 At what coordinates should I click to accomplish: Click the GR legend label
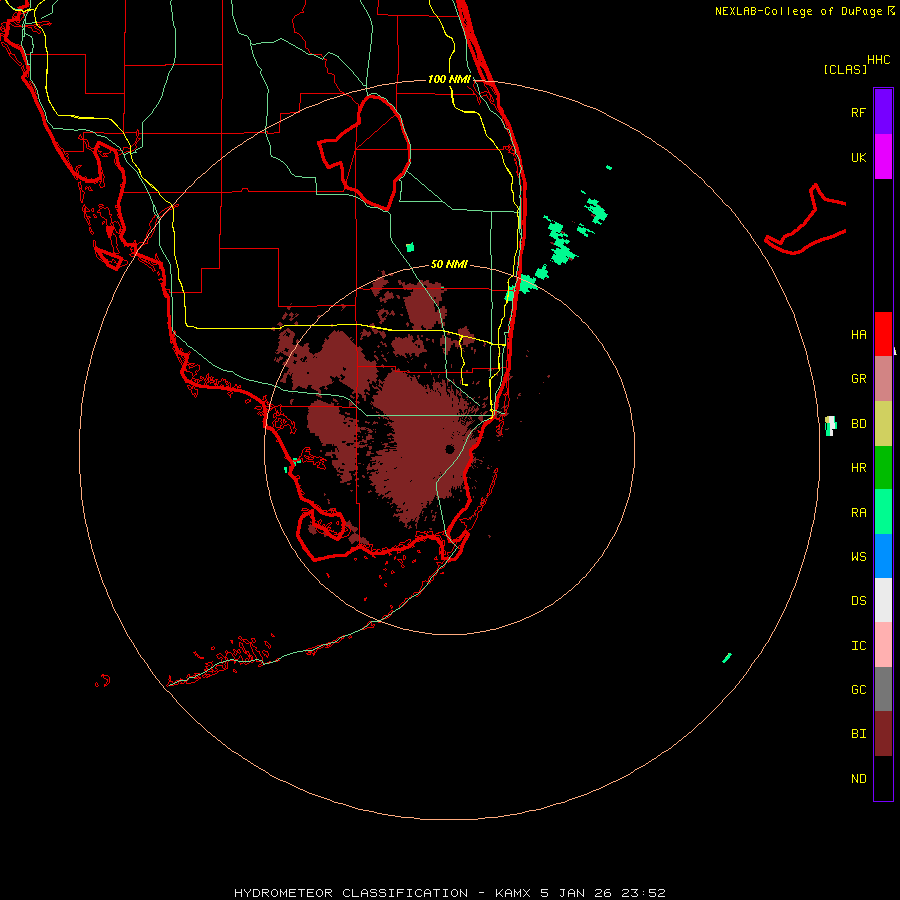(x=858, y=379)
